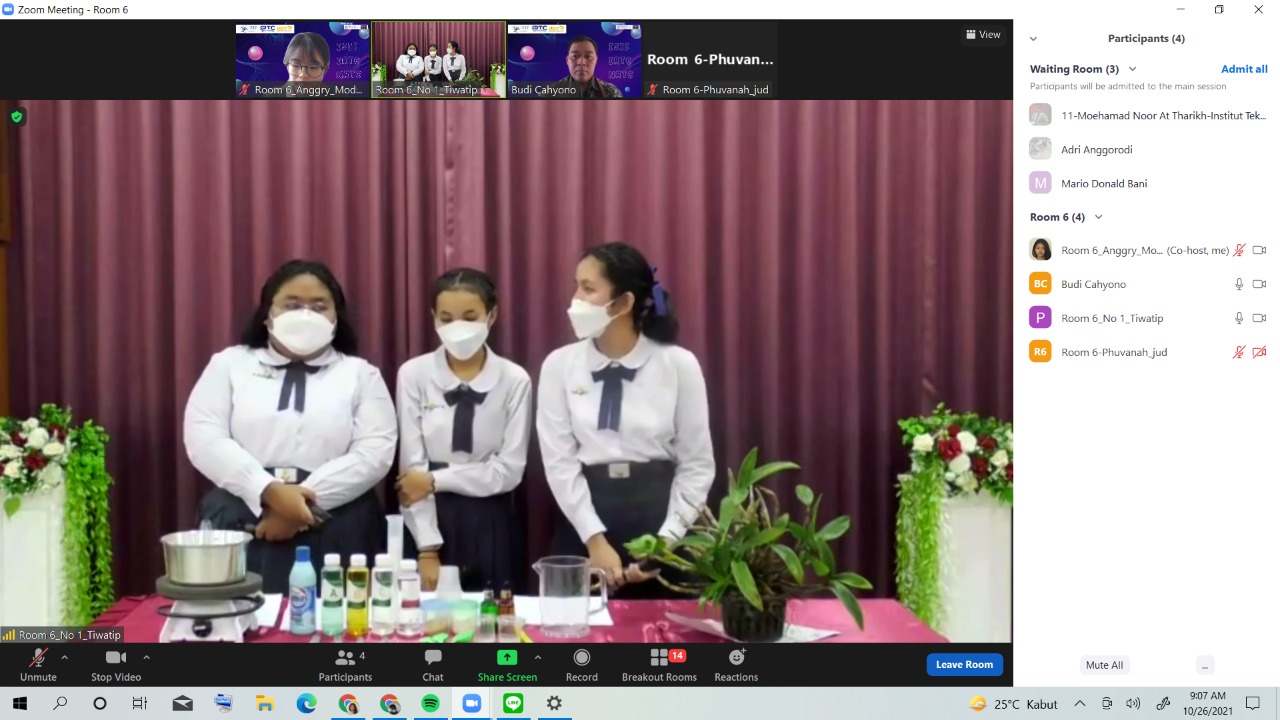Open the Chat panel
The image size is (1280, 720).
[432, 664]
